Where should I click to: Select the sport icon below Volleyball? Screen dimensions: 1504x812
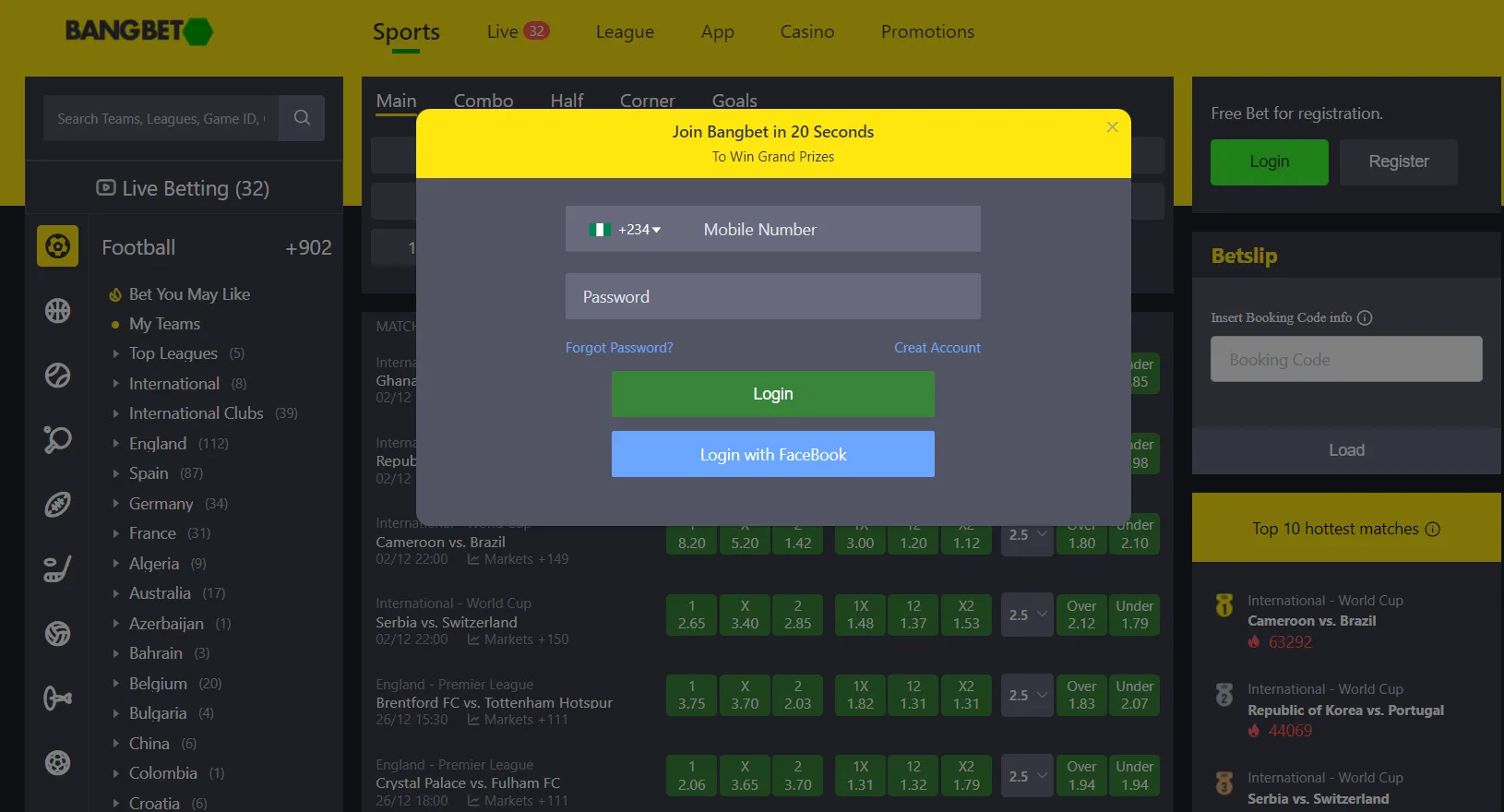tap(57, 699)
